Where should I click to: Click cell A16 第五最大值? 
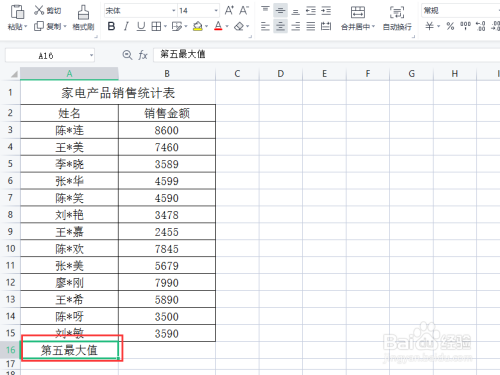(69, 350)
